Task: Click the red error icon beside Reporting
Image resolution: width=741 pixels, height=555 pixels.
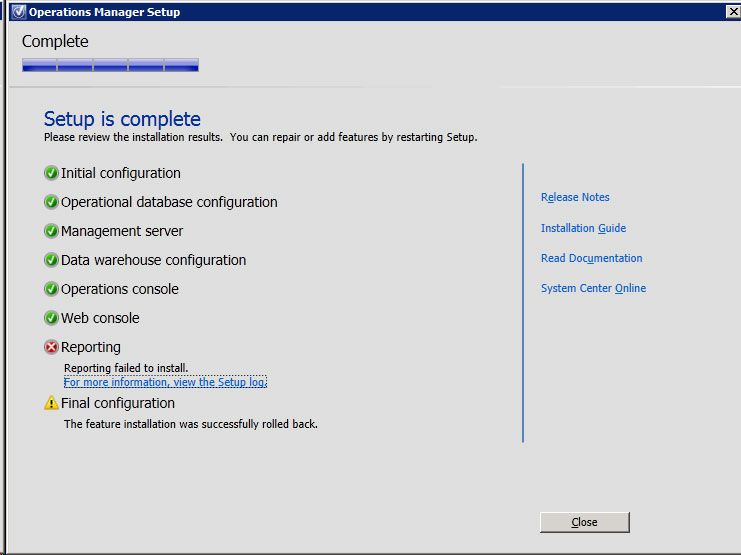Action: point(51,347)
